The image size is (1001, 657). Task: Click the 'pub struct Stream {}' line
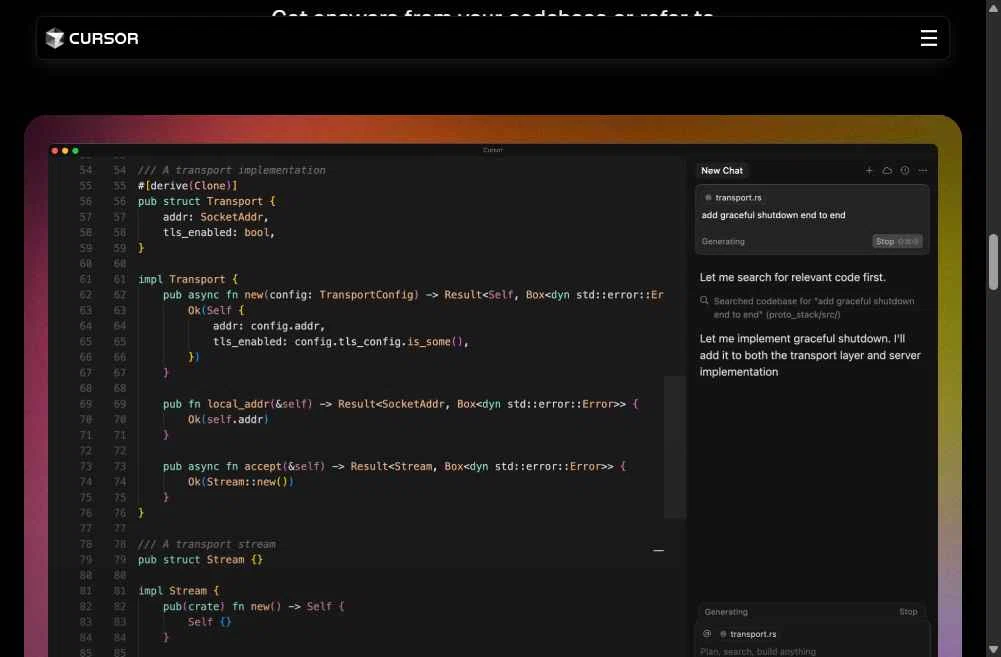pyautogui.click(x=200, y=559)
